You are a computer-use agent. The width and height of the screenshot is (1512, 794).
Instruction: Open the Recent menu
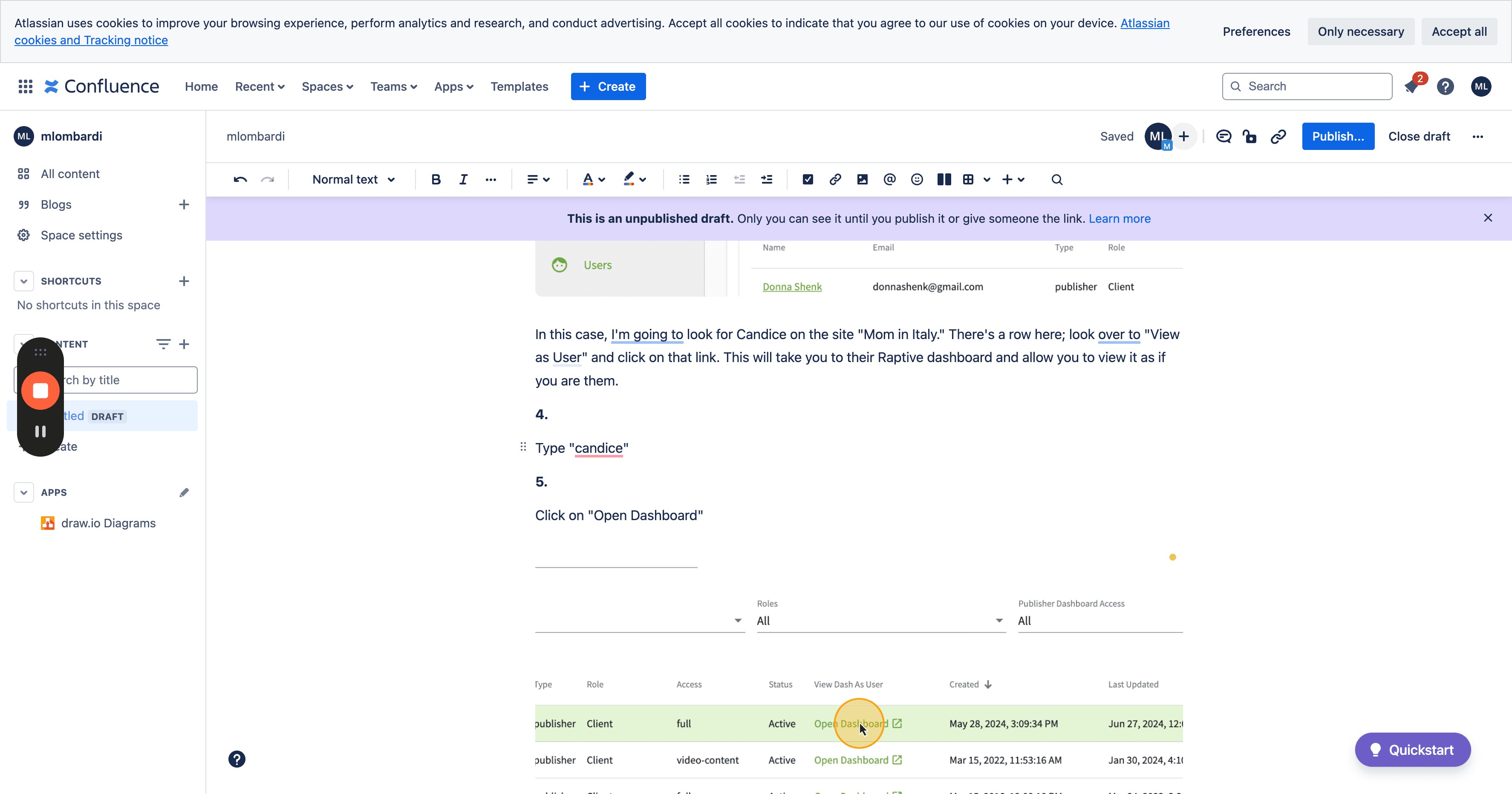click(x=260, y=87)
